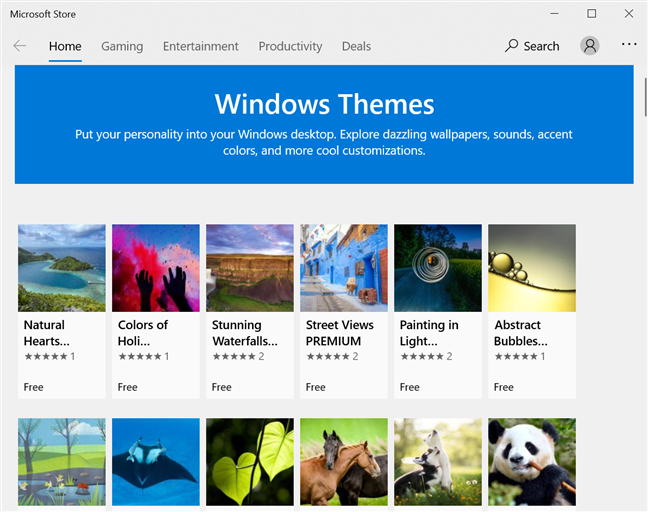648x512 pixels.
Task: Maximize the Microsoft Store window
Action: [592, 14]
